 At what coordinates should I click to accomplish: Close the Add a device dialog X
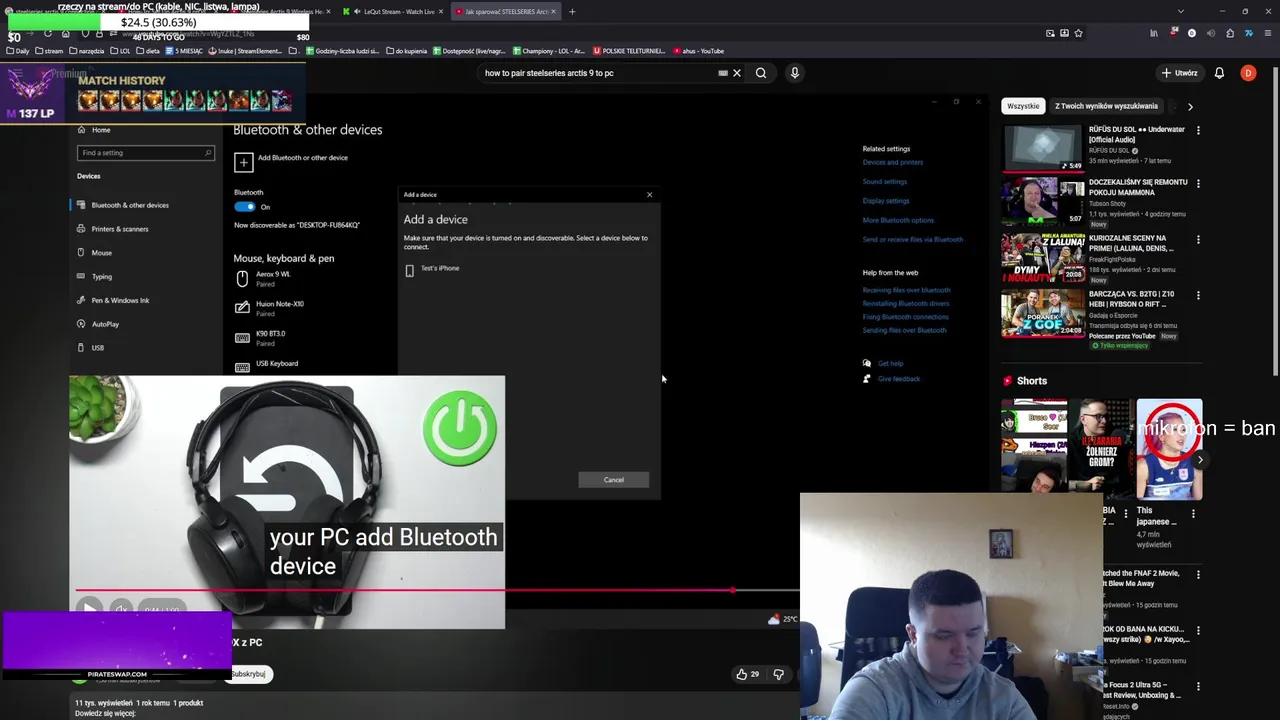click(x=649, y=195)
